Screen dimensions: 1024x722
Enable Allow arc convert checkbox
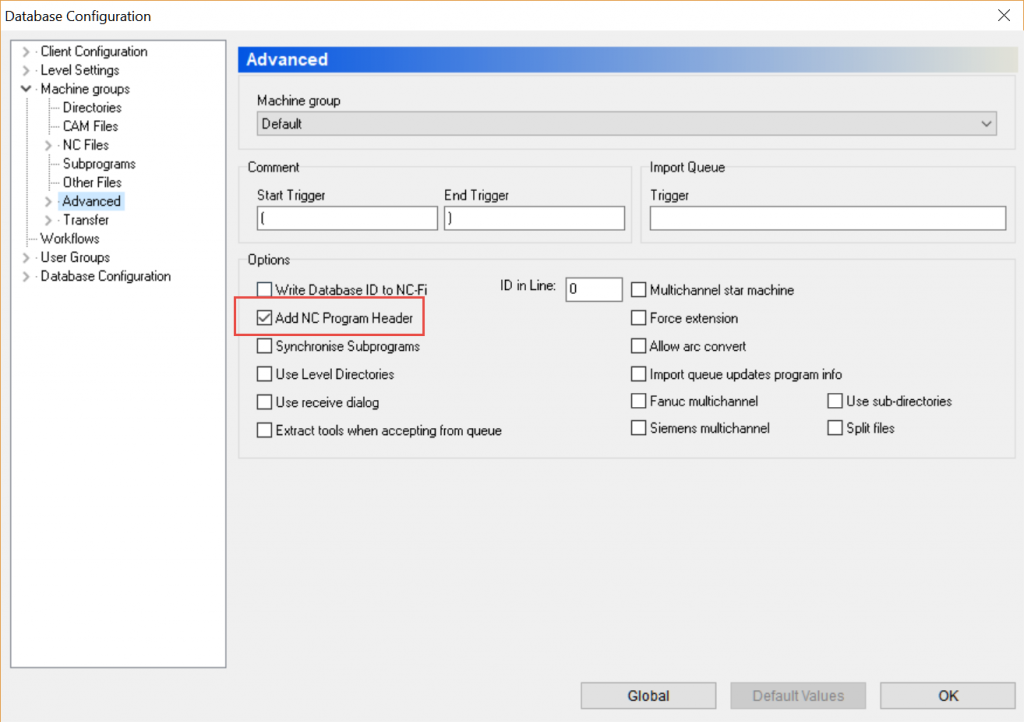pyautogui.click(x=639, y=346)
